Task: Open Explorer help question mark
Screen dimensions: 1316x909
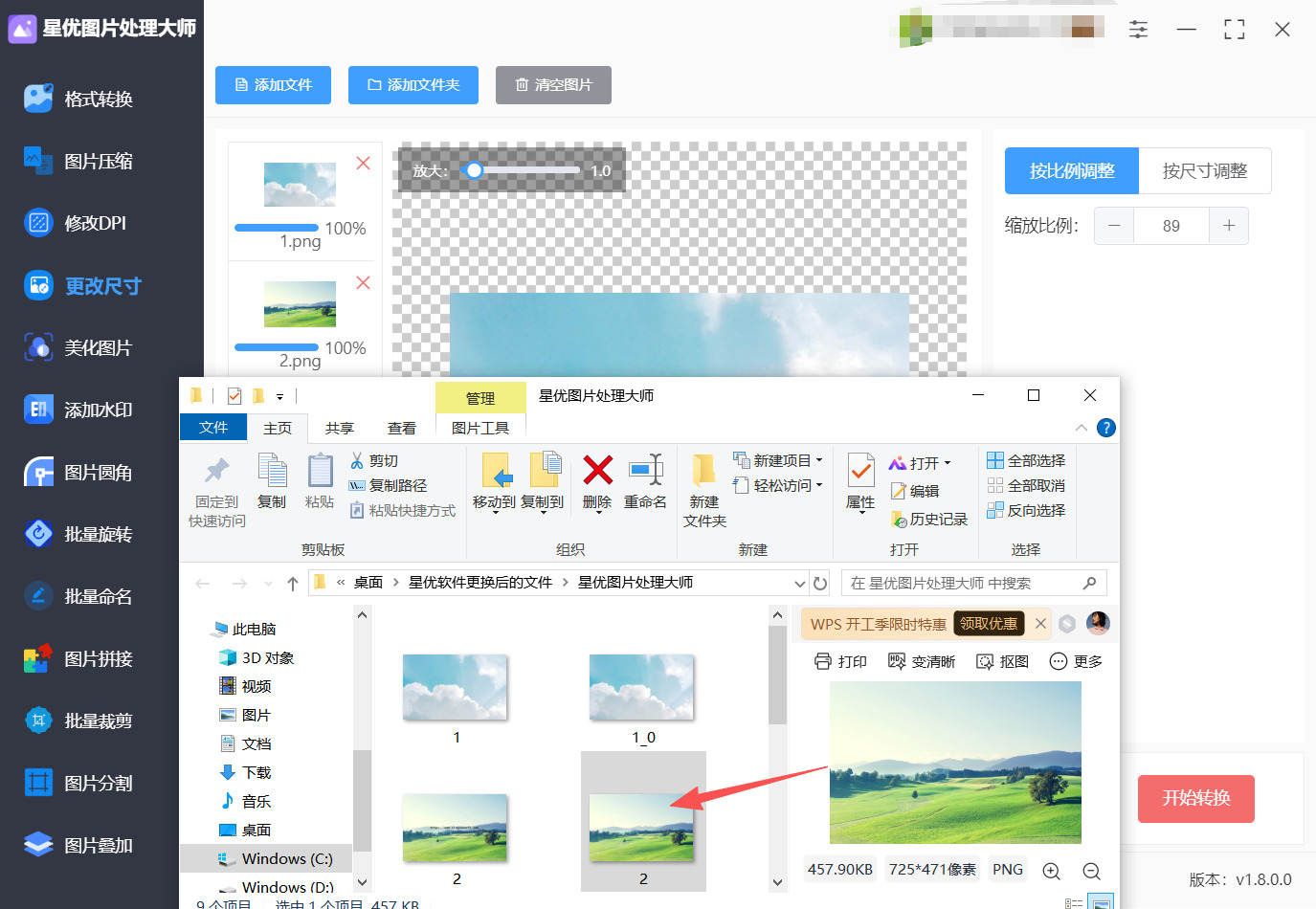Action: pyautogui.click(x=1106, y=428)
